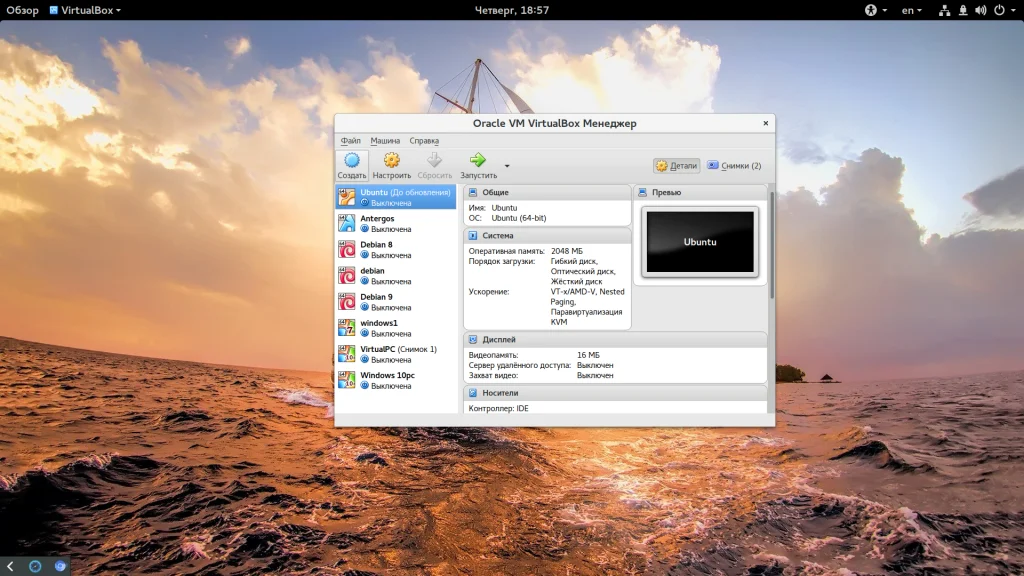Viewport: 1024px width, 576px height.
Task: Click the accessibility icon in top bar
Action: [870, 10]
